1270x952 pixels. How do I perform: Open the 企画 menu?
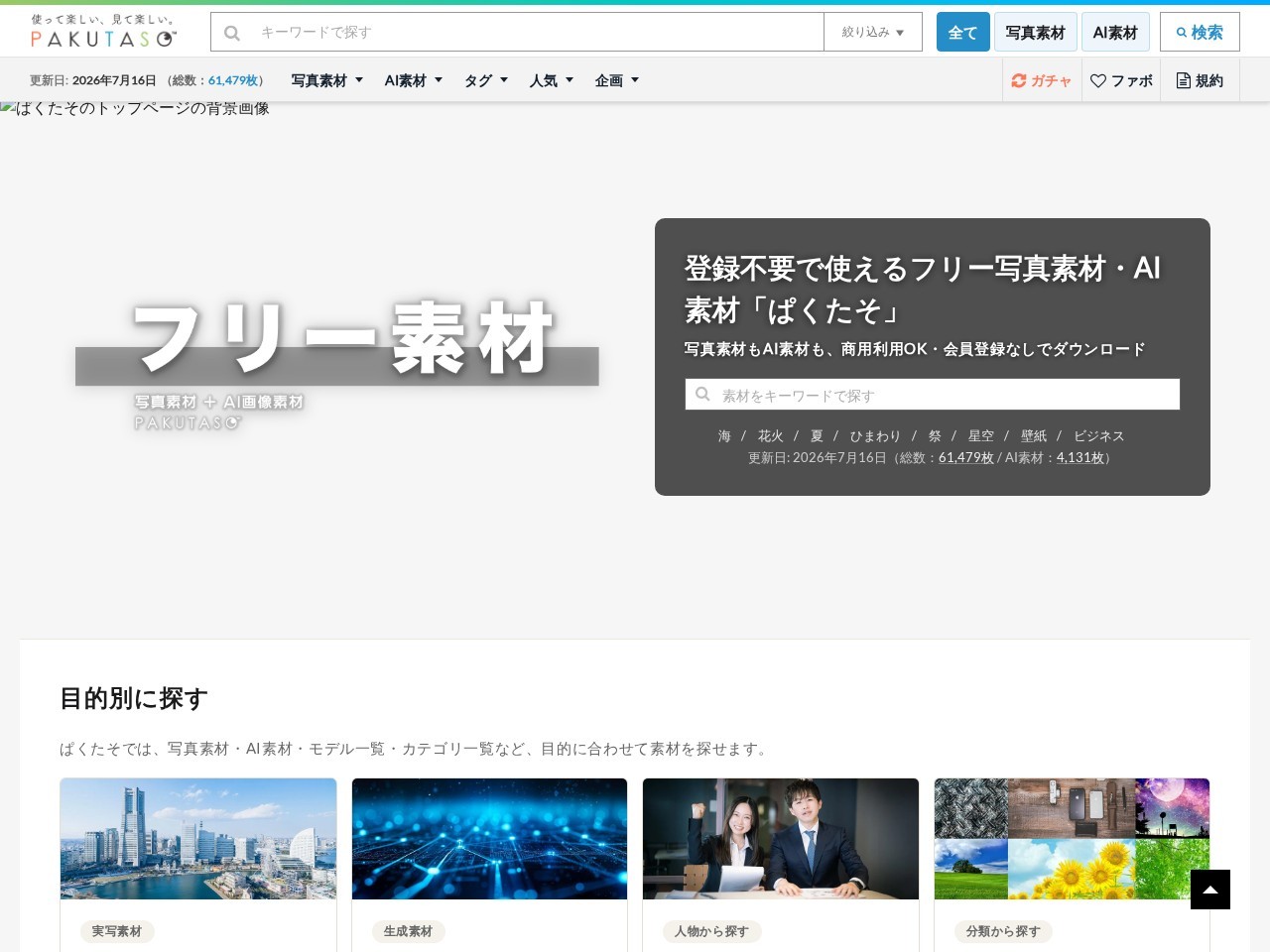point(617,81)
